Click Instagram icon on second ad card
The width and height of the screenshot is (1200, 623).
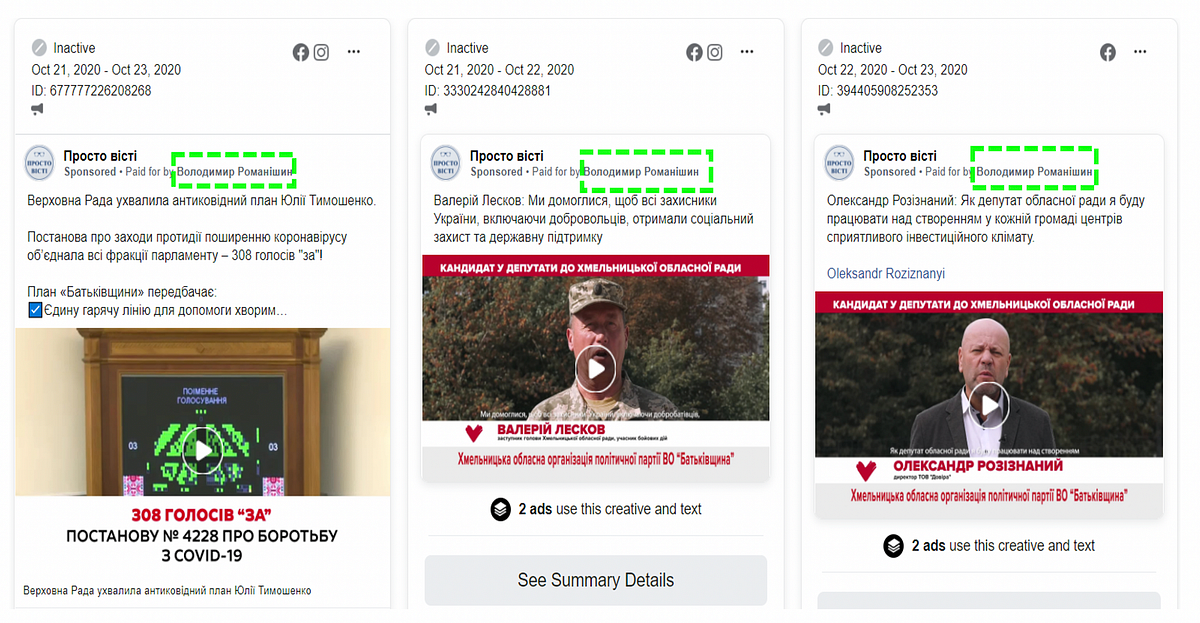pos(715,53)
